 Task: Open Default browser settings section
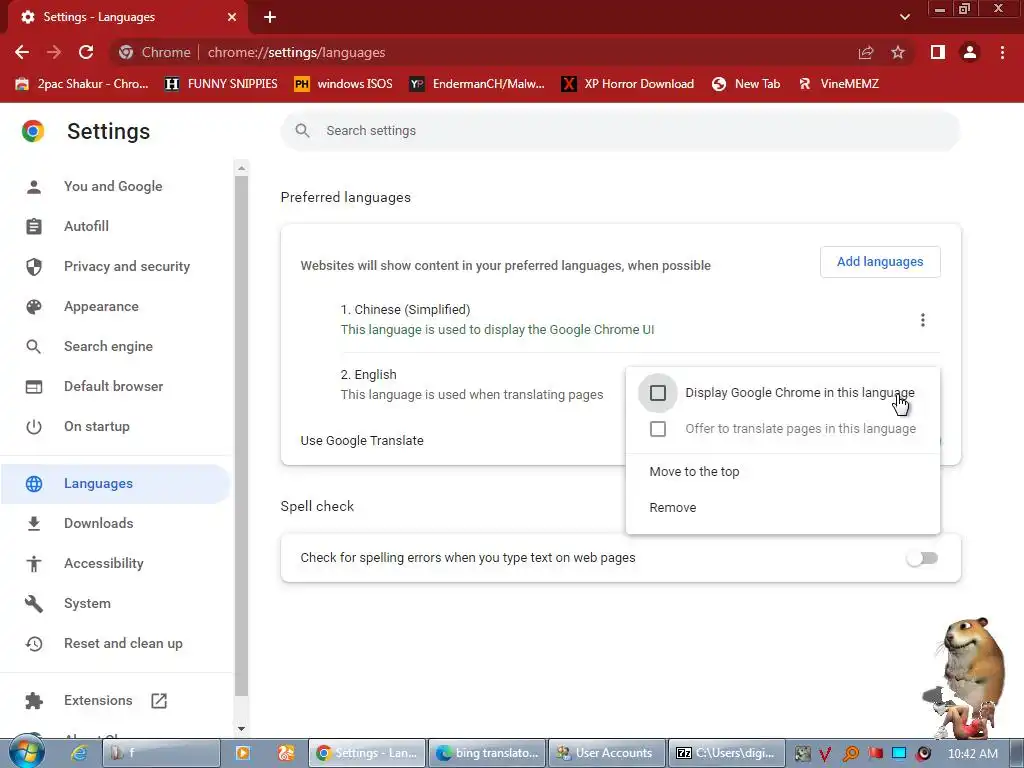[x=114, y=386]
